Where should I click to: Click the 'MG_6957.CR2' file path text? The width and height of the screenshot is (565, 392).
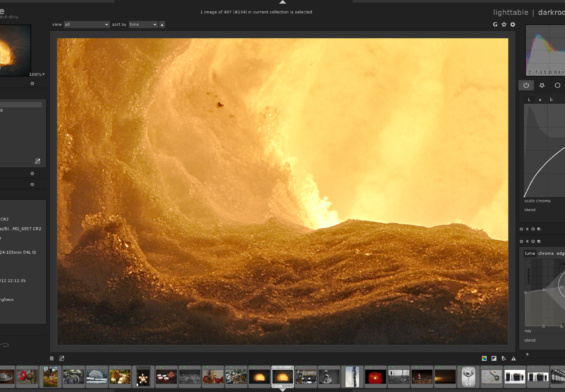click(x=21, y=229)
